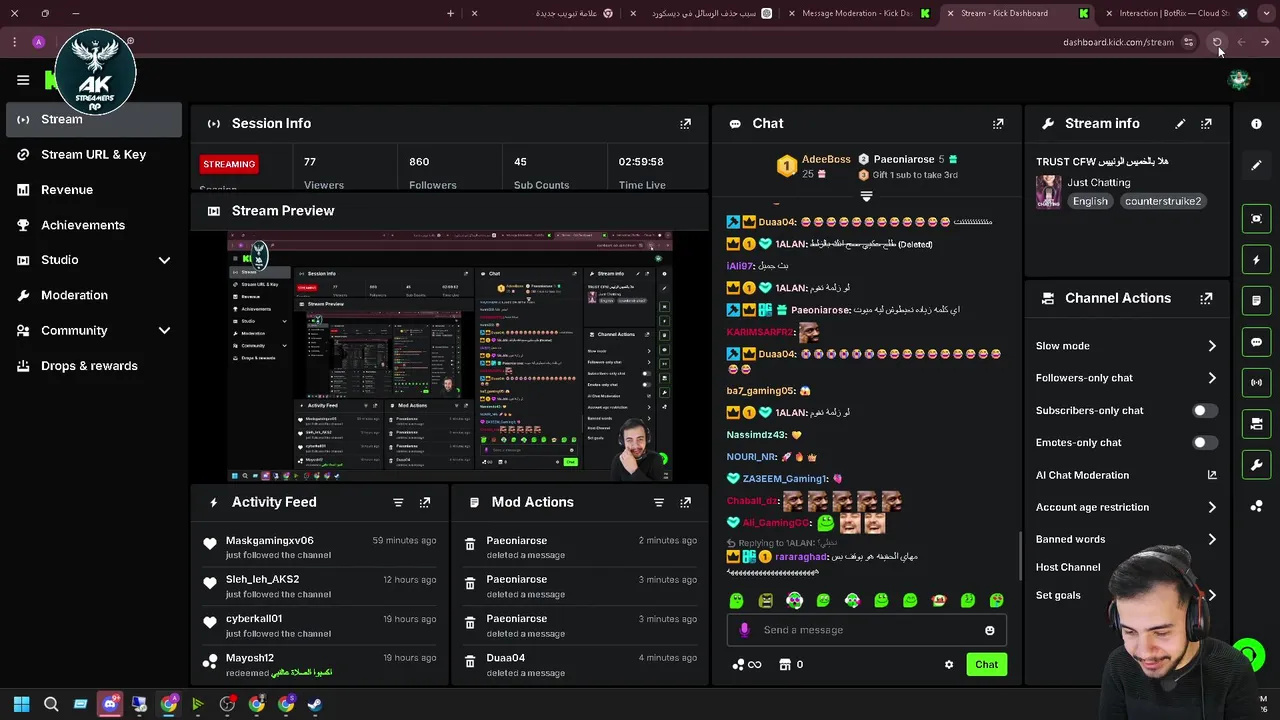Click the channel points icon below chat input
This screenshot has height=720, width=1280.
click(738, 664)
